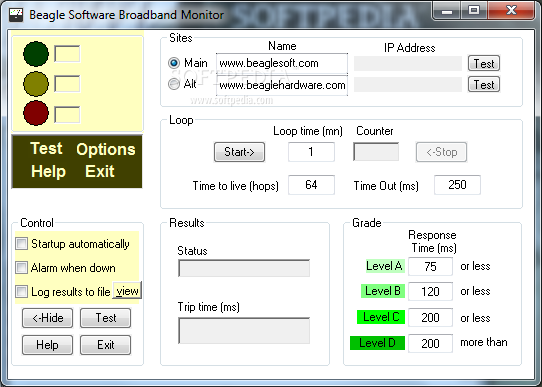Close the Broadband Monitor window
The image size is (542, 387).
coord(511,11)
